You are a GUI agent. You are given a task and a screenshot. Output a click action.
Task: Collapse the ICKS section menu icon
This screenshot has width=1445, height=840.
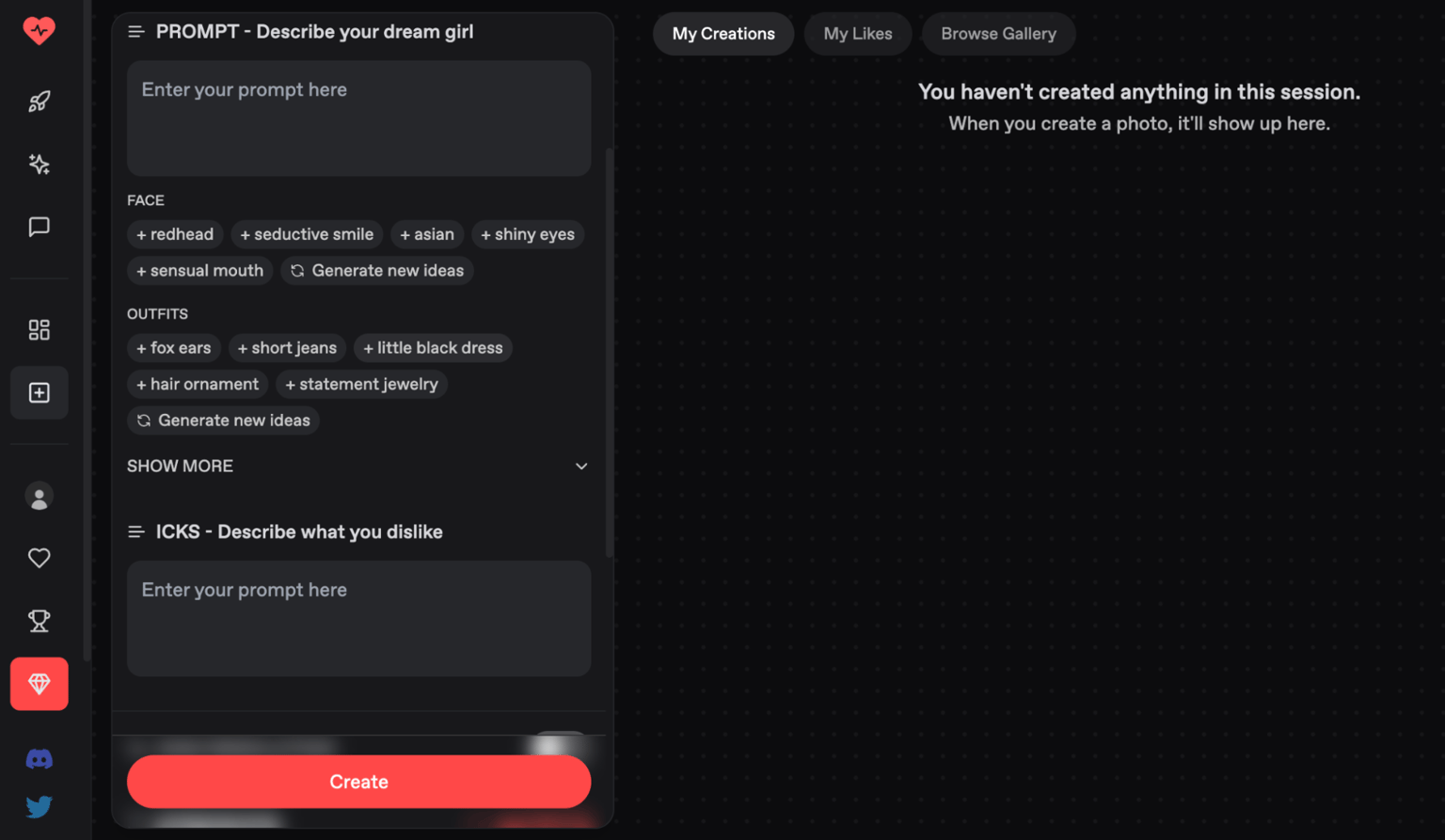point(135,532)
